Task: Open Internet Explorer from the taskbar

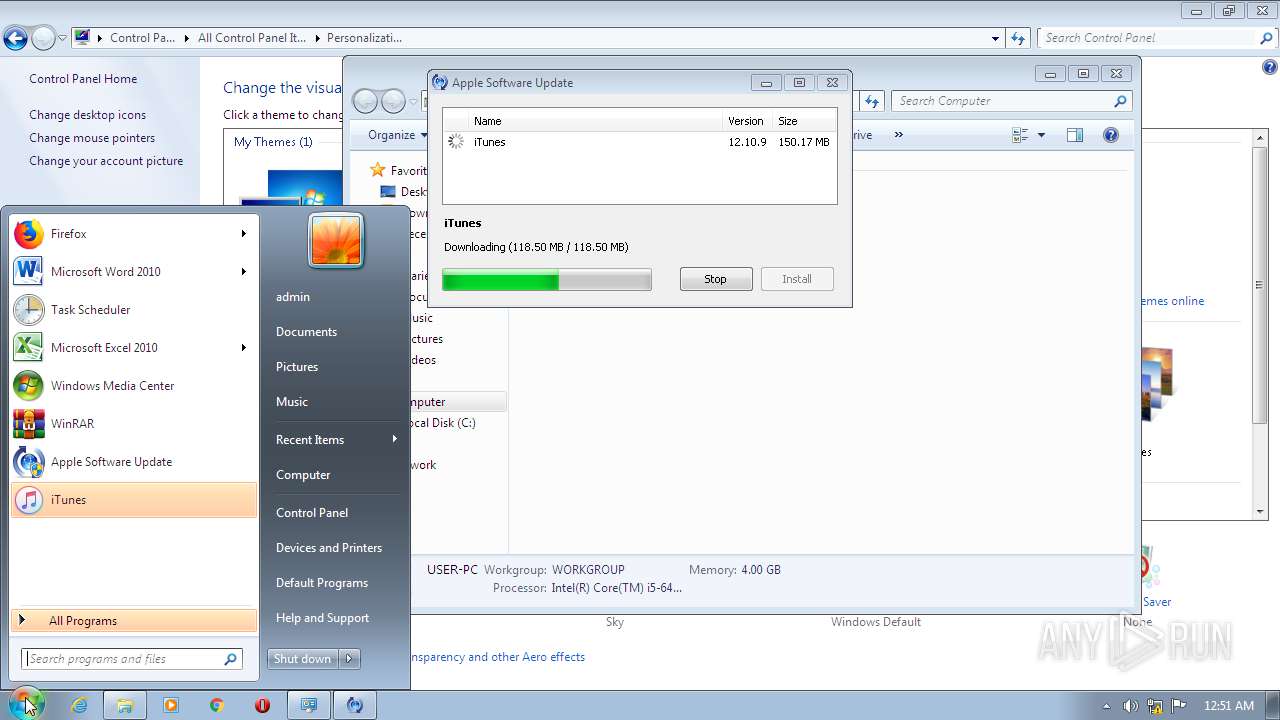Action: point(79,705)
